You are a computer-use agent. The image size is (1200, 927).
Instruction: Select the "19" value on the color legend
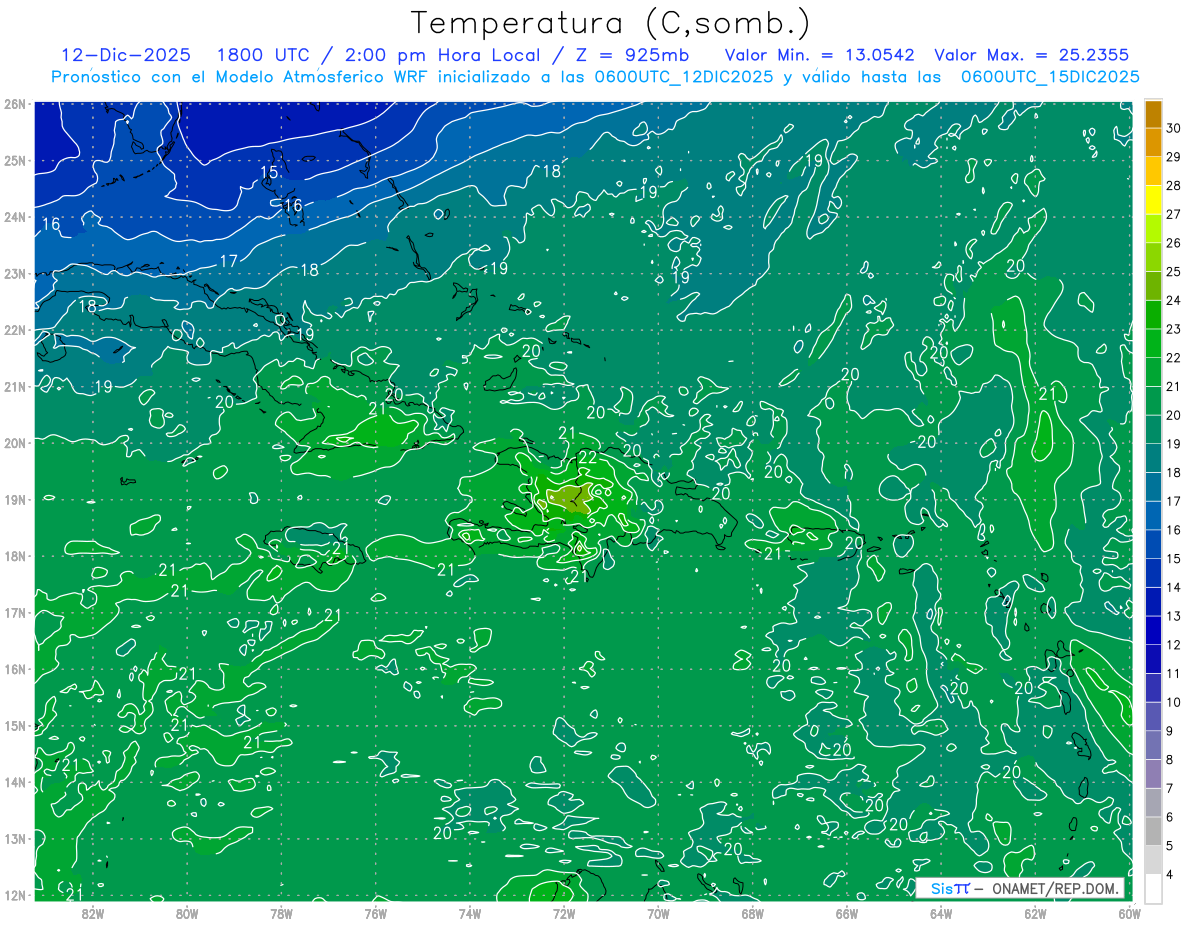coord(1174,443)
